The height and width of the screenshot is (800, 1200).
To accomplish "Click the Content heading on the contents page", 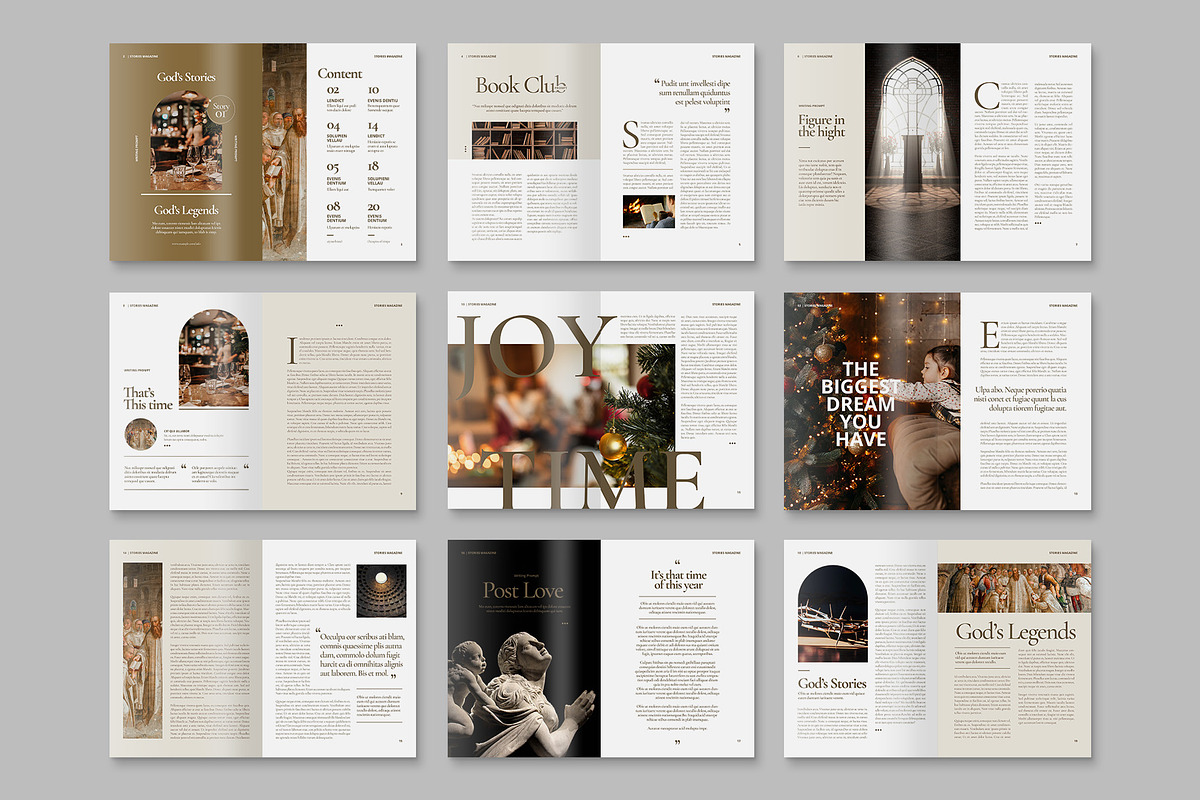I will pyautogui.click(x=340, y=74).
